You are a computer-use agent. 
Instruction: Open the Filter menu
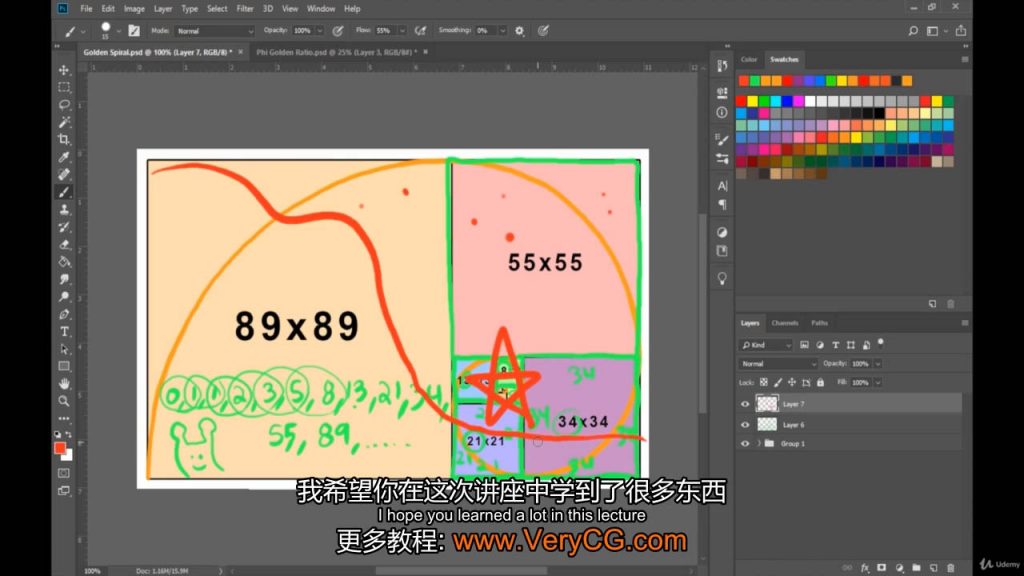tap(245, 8)
